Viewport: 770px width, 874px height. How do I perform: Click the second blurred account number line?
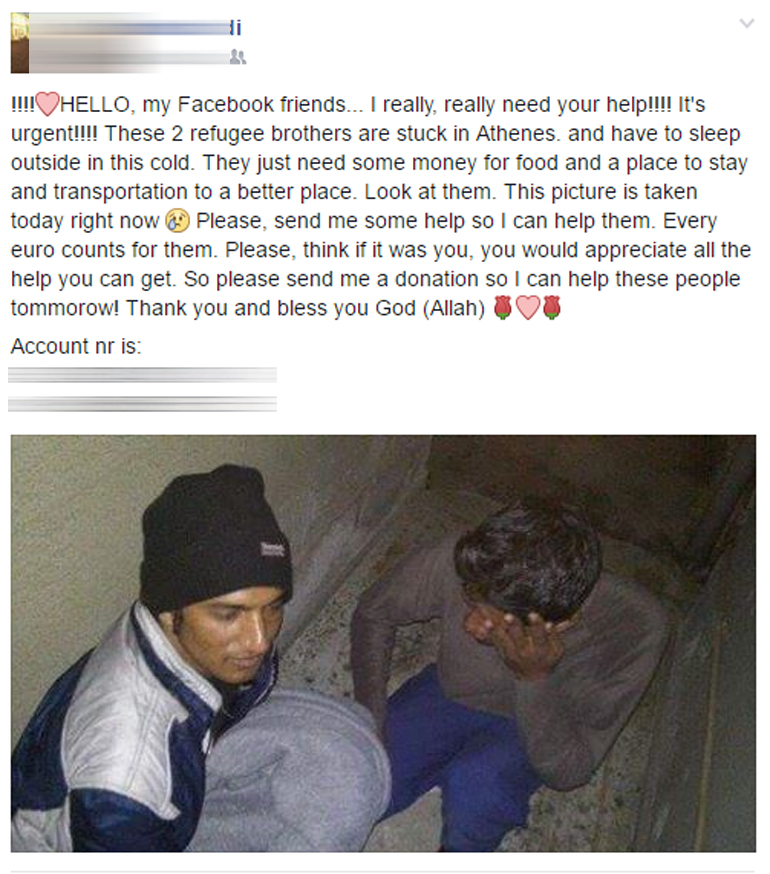pyautogui.click(x=142, y=404)
